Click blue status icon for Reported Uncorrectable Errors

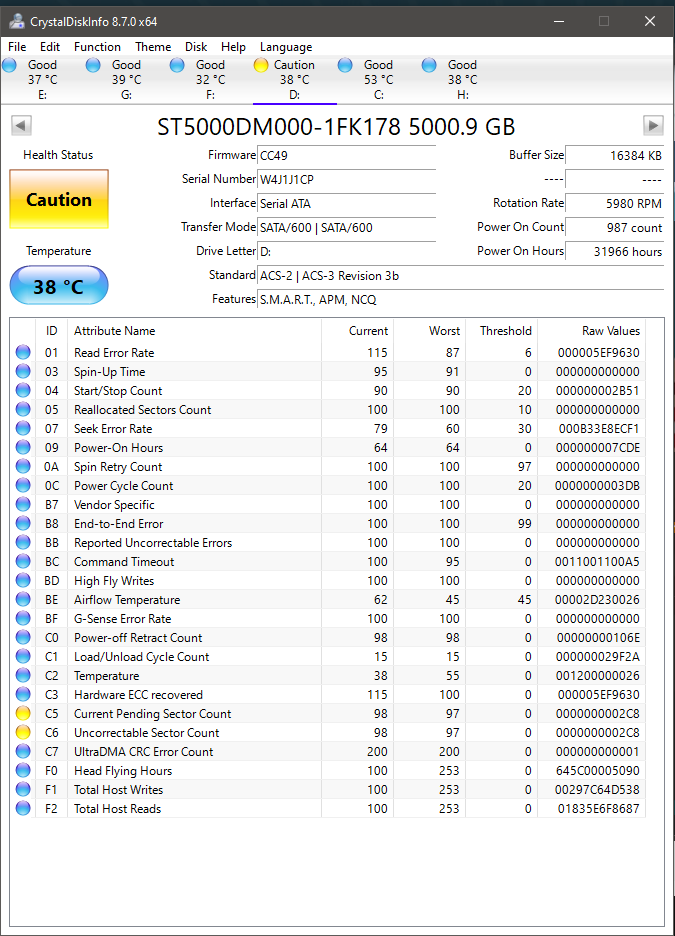[23, 542]
